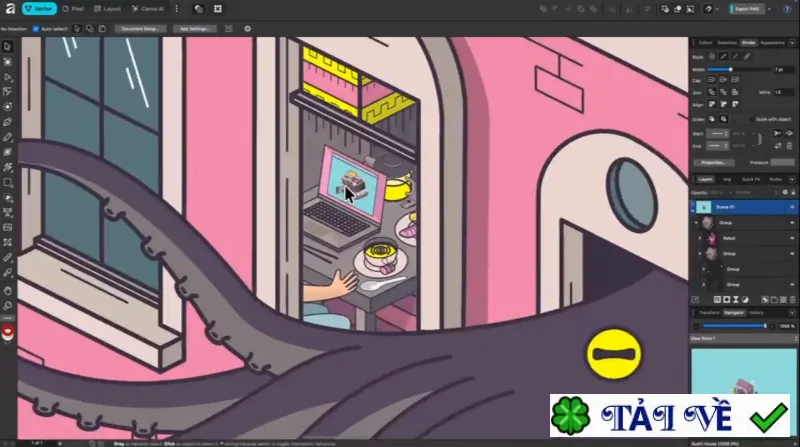
Task: Click the stroke Properties button
Action: 713,162
